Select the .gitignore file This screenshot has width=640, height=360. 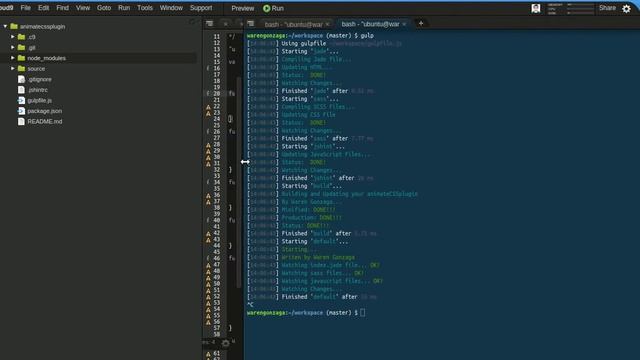(40, 79)
